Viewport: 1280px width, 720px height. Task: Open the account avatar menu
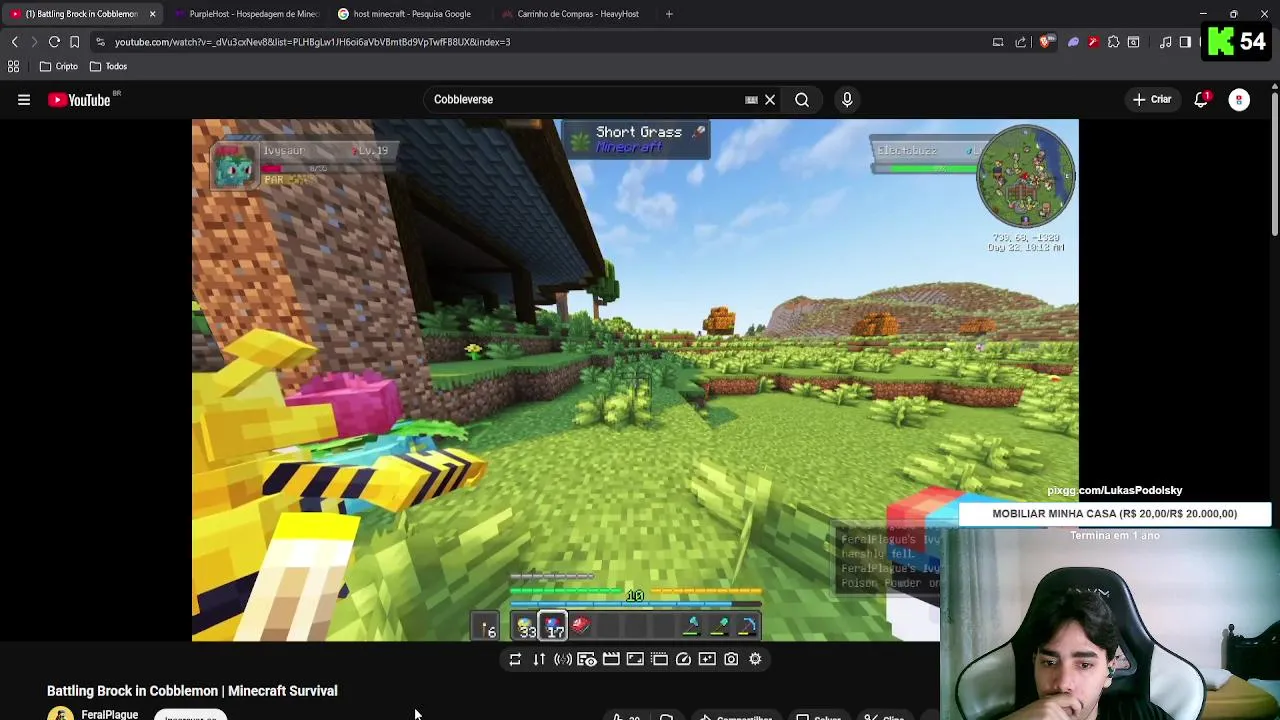(1239, 100)
